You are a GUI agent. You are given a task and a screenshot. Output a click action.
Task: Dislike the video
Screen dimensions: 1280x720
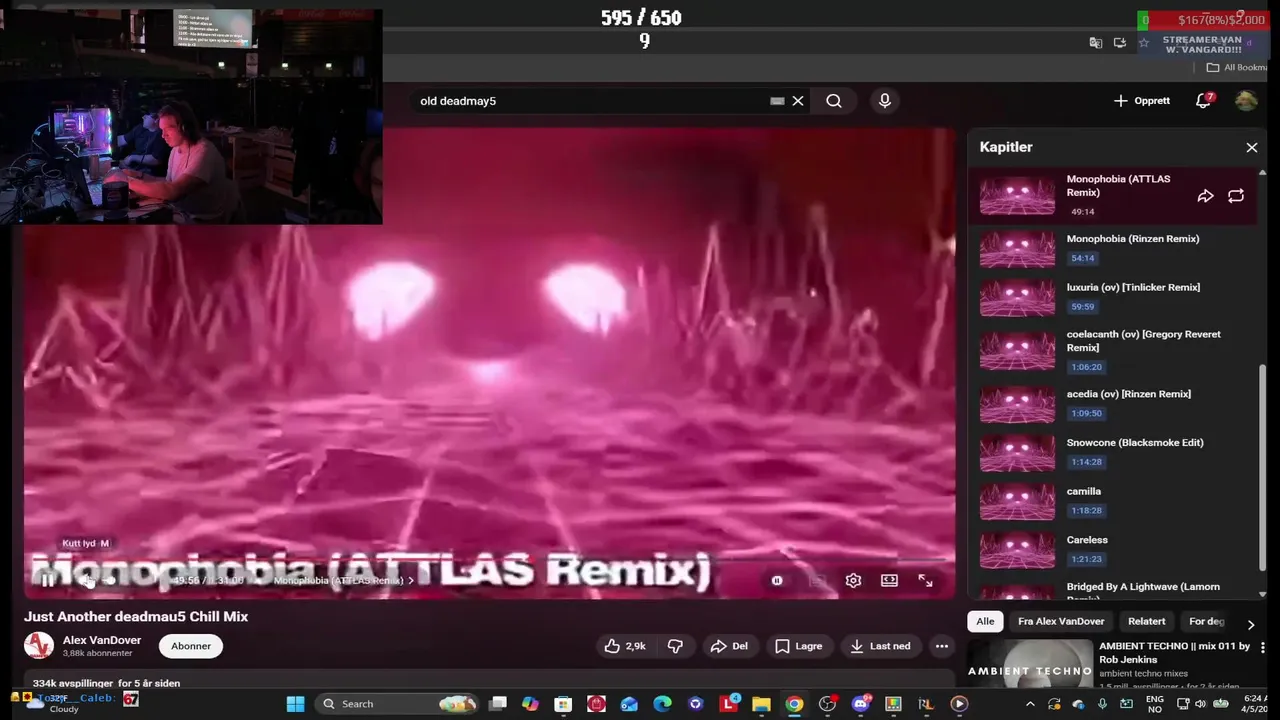coord(675,646)
